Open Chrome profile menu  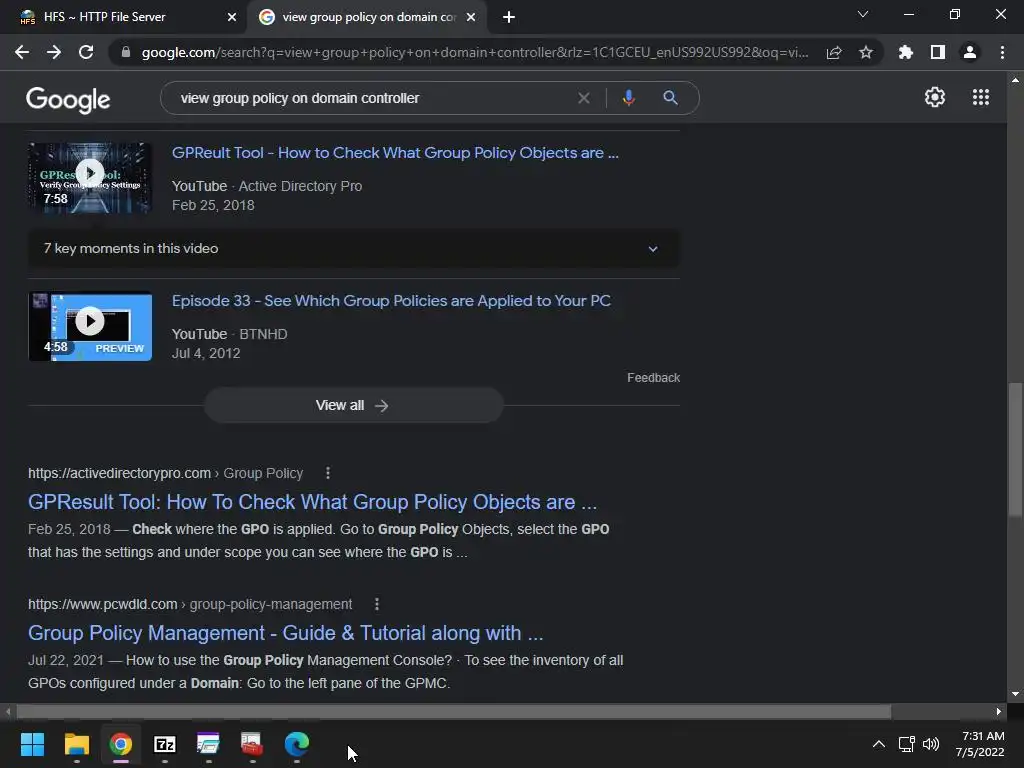(970, 52)
